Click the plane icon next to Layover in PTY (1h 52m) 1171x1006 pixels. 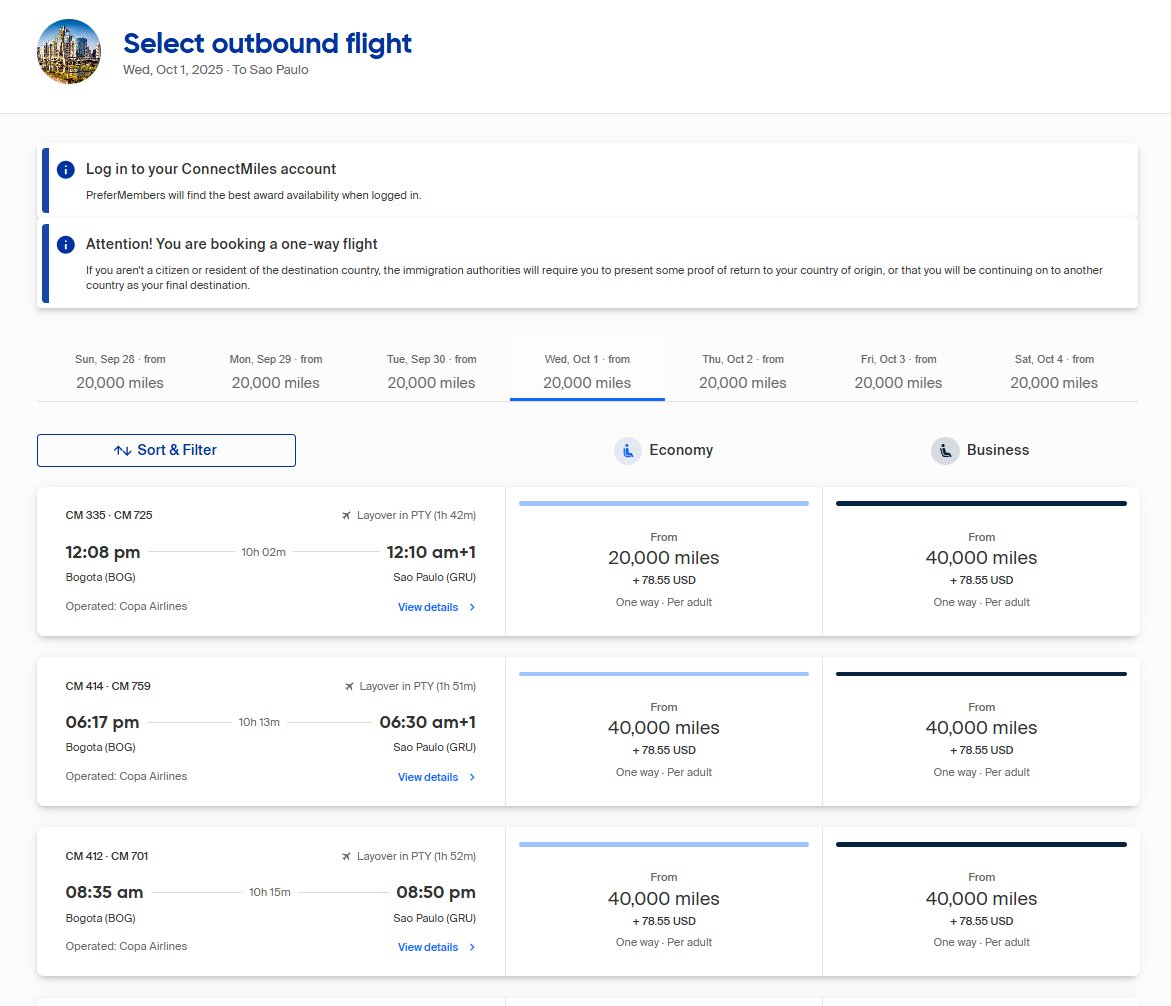tap(346, 857)
